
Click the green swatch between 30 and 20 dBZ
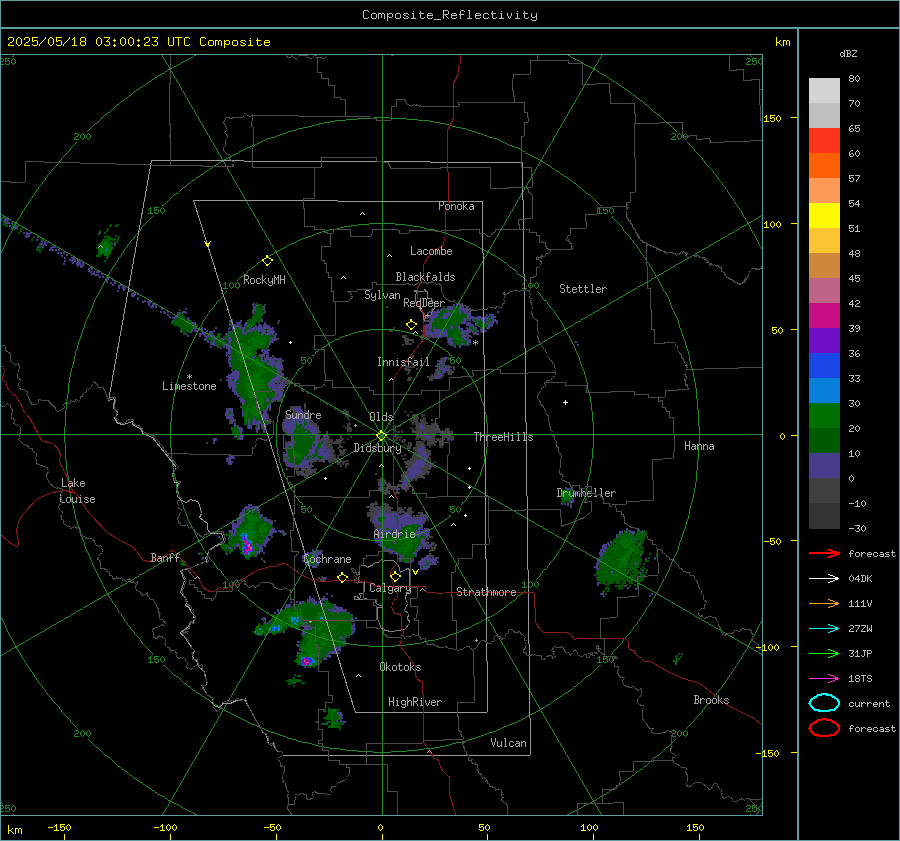click(824, 416)
